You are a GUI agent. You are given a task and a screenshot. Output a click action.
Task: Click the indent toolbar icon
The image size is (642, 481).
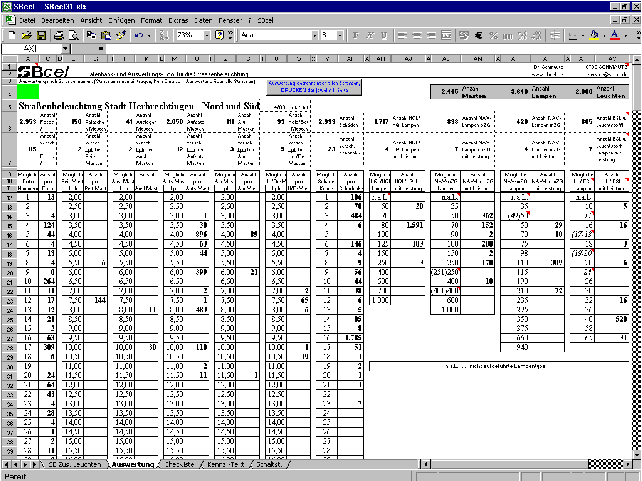(555, 36)
